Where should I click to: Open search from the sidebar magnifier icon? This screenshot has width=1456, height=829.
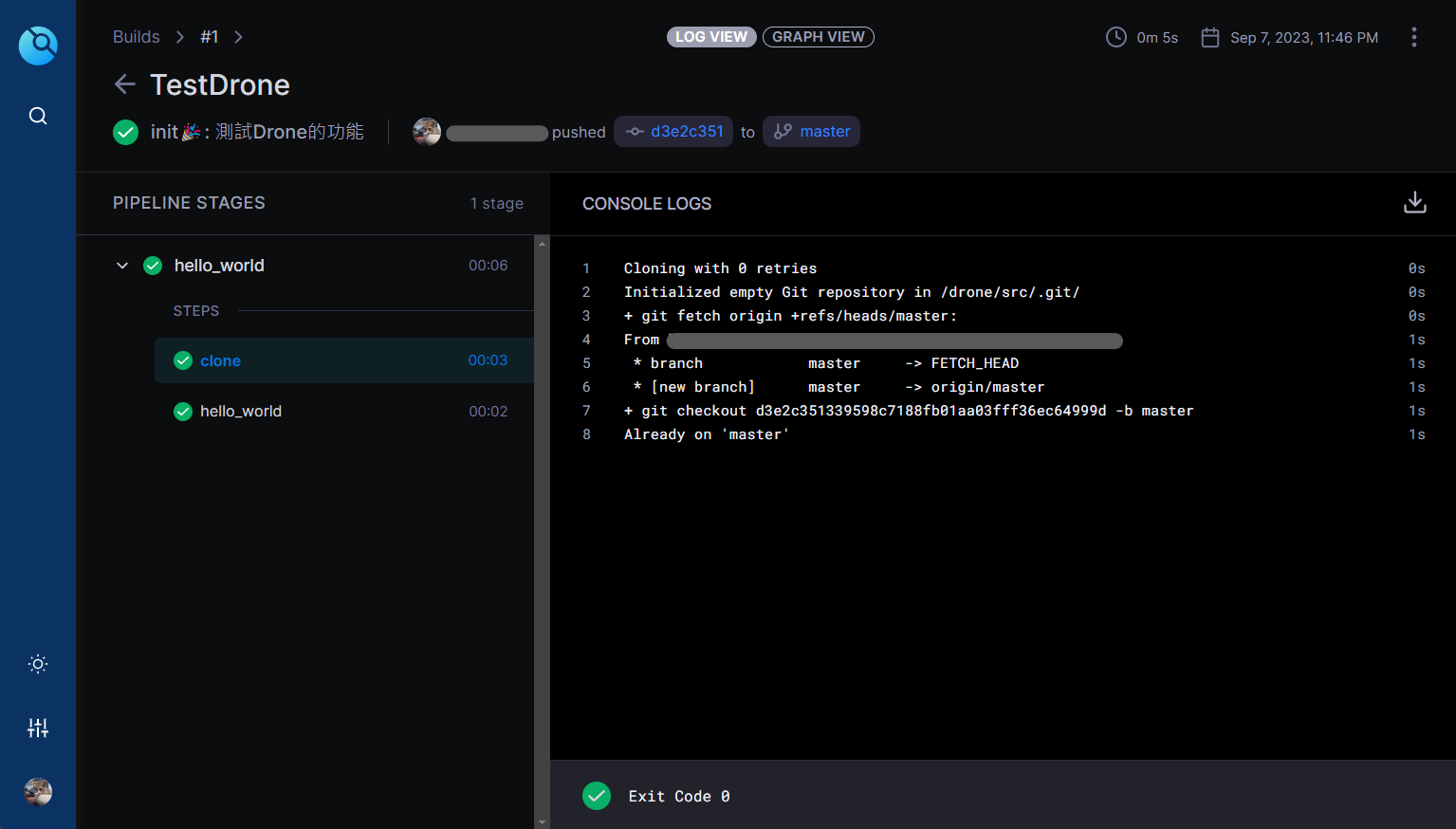(x=38, y=116)
